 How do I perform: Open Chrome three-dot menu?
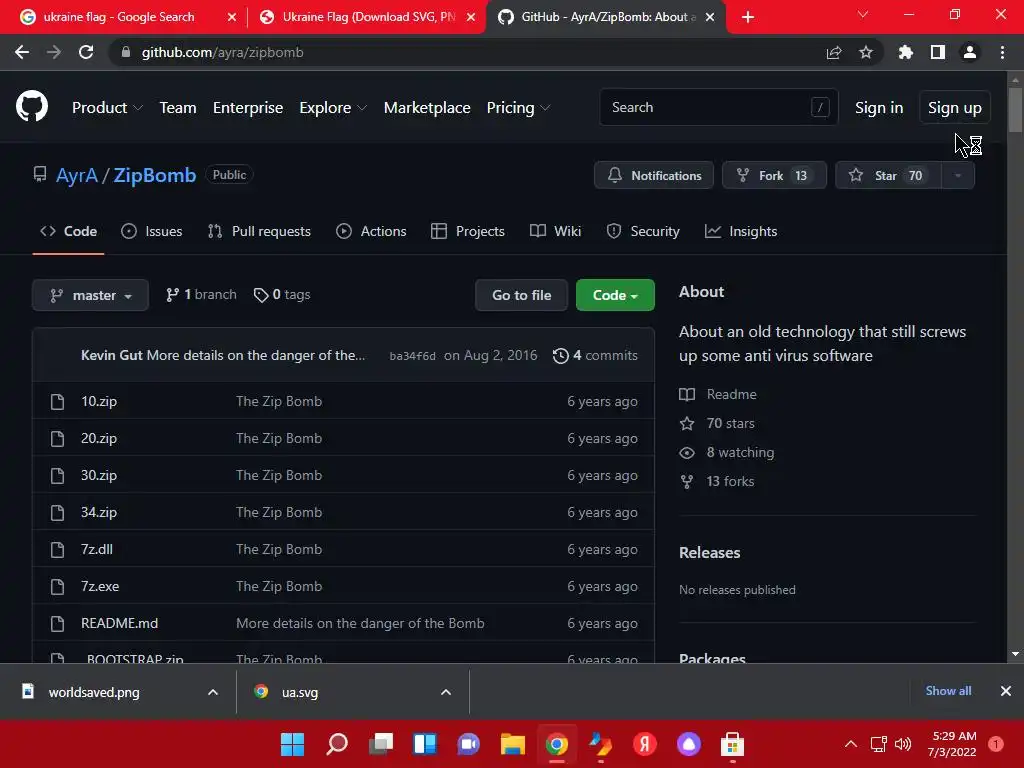[1002, 52]
